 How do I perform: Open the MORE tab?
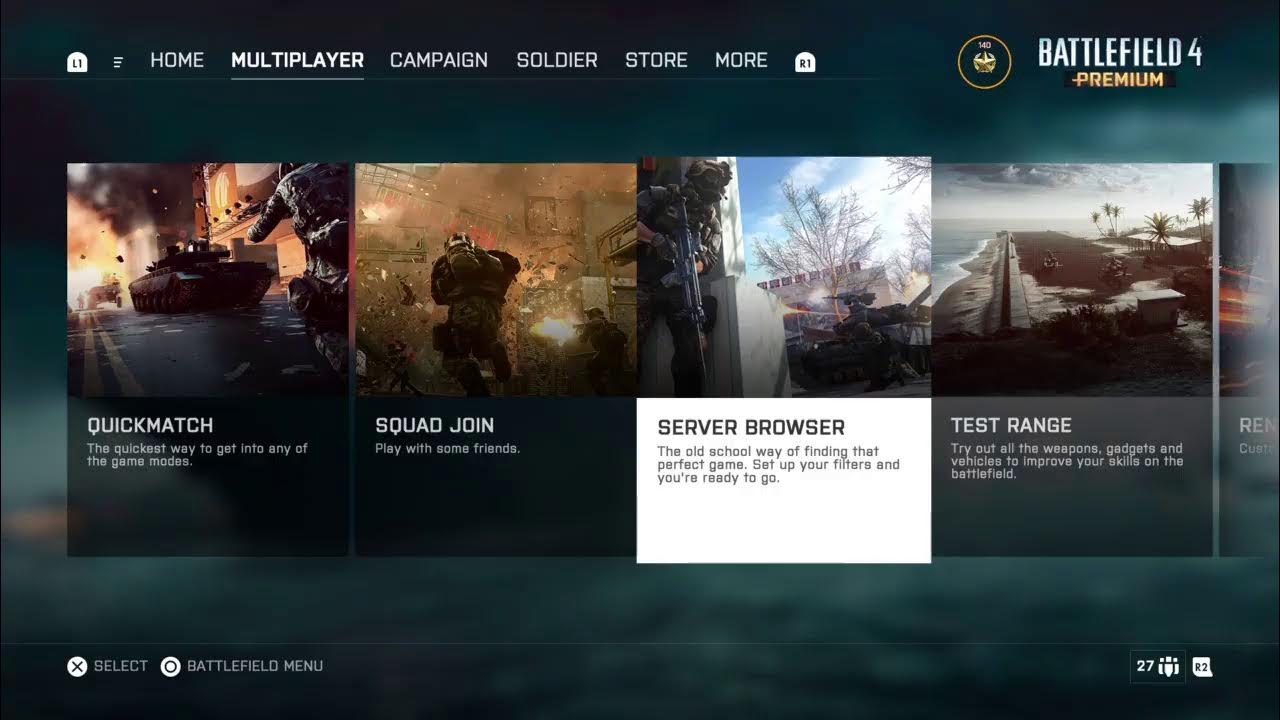click(741, 60)
